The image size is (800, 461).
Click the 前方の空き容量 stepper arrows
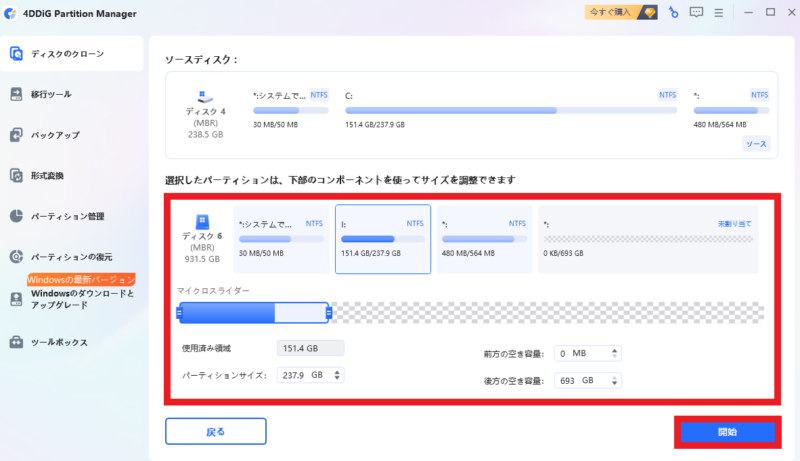[614, 353]
